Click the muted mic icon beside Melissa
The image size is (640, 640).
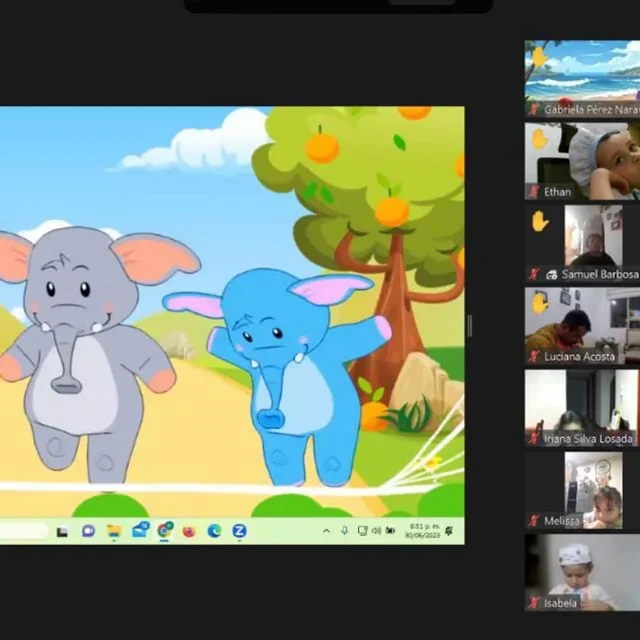coord(534,521)
